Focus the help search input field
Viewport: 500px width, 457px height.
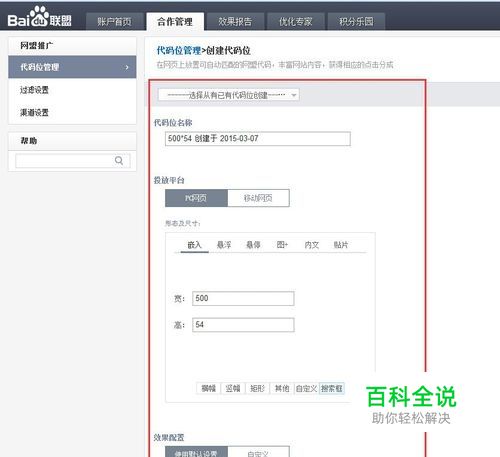(x=73, y=161)
